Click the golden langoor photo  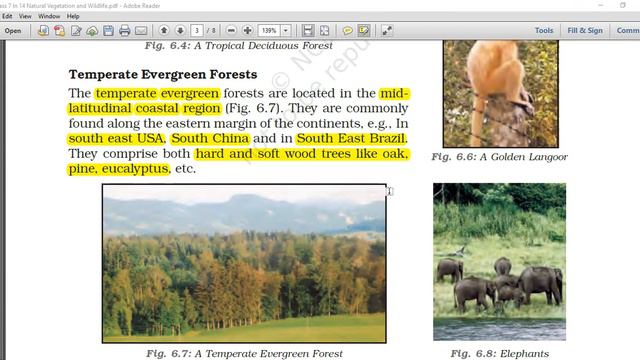coord(501,93)
